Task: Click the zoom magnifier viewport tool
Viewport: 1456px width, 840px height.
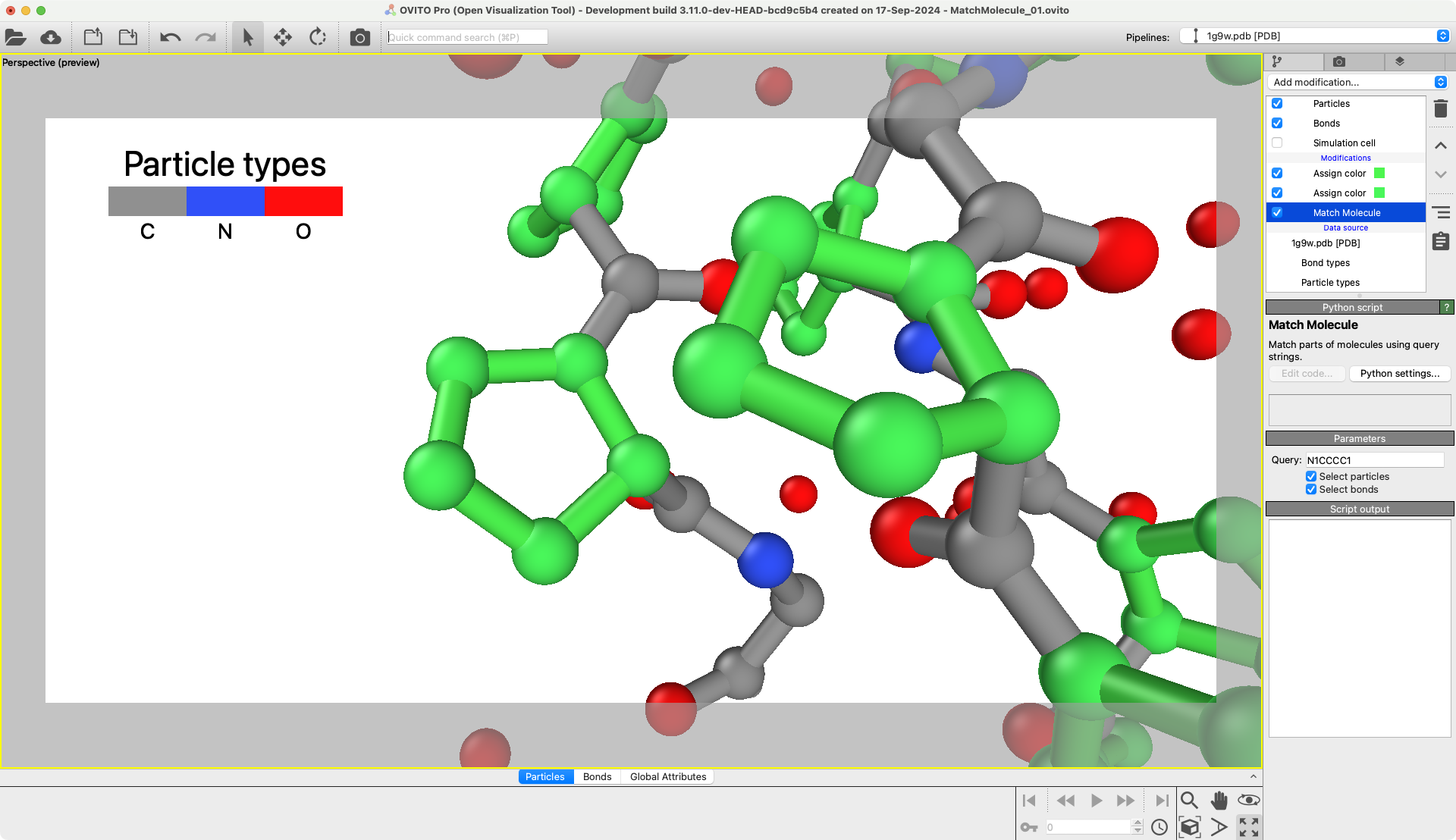Action: (x=1189, y=801)
